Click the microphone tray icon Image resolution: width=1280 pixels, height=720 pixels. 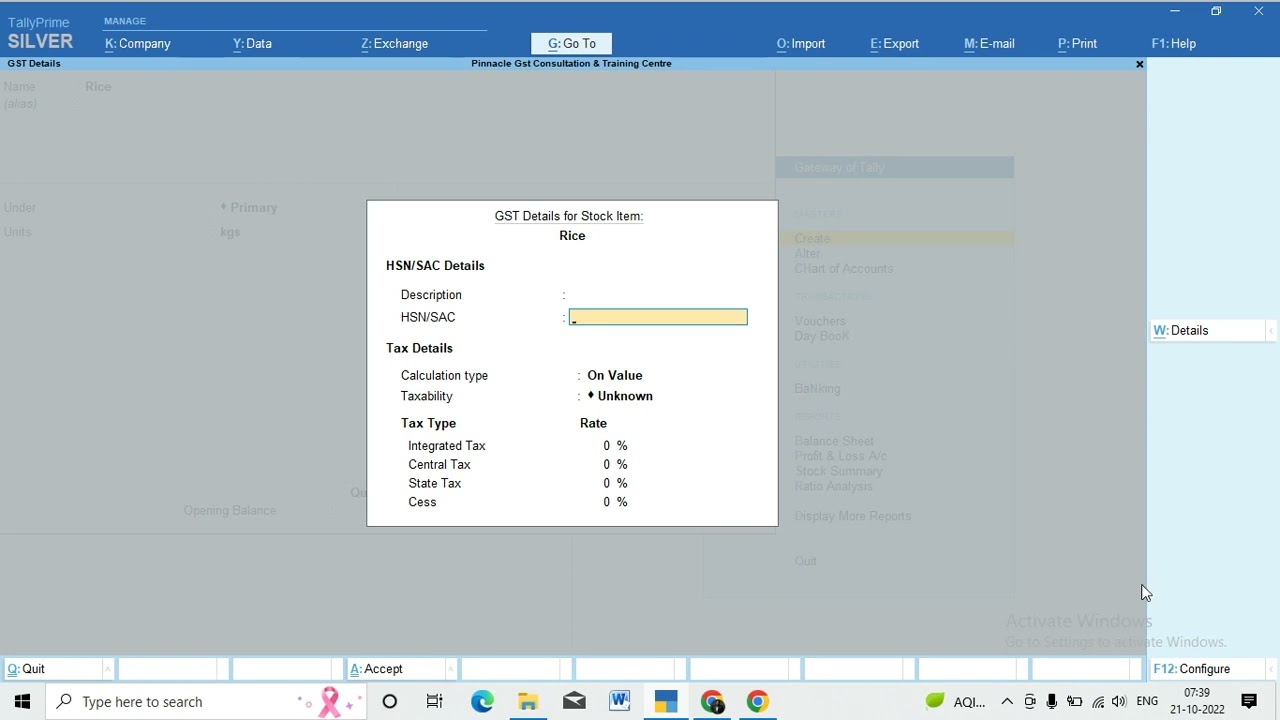[1052, 702]
